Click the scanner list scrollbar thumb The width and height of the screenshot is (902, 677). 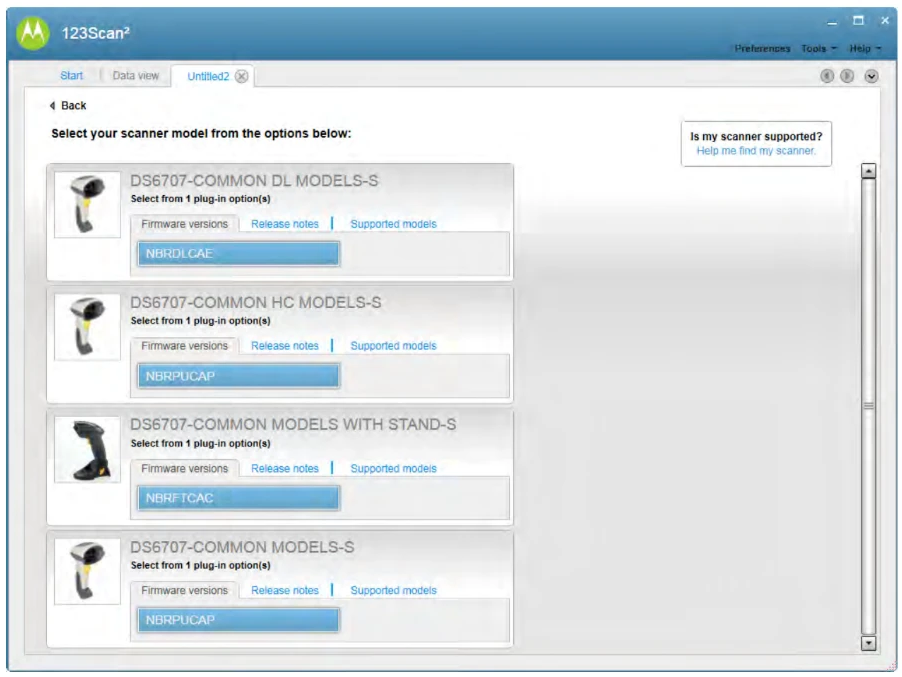pyautogui.click(x=869, y=406)
